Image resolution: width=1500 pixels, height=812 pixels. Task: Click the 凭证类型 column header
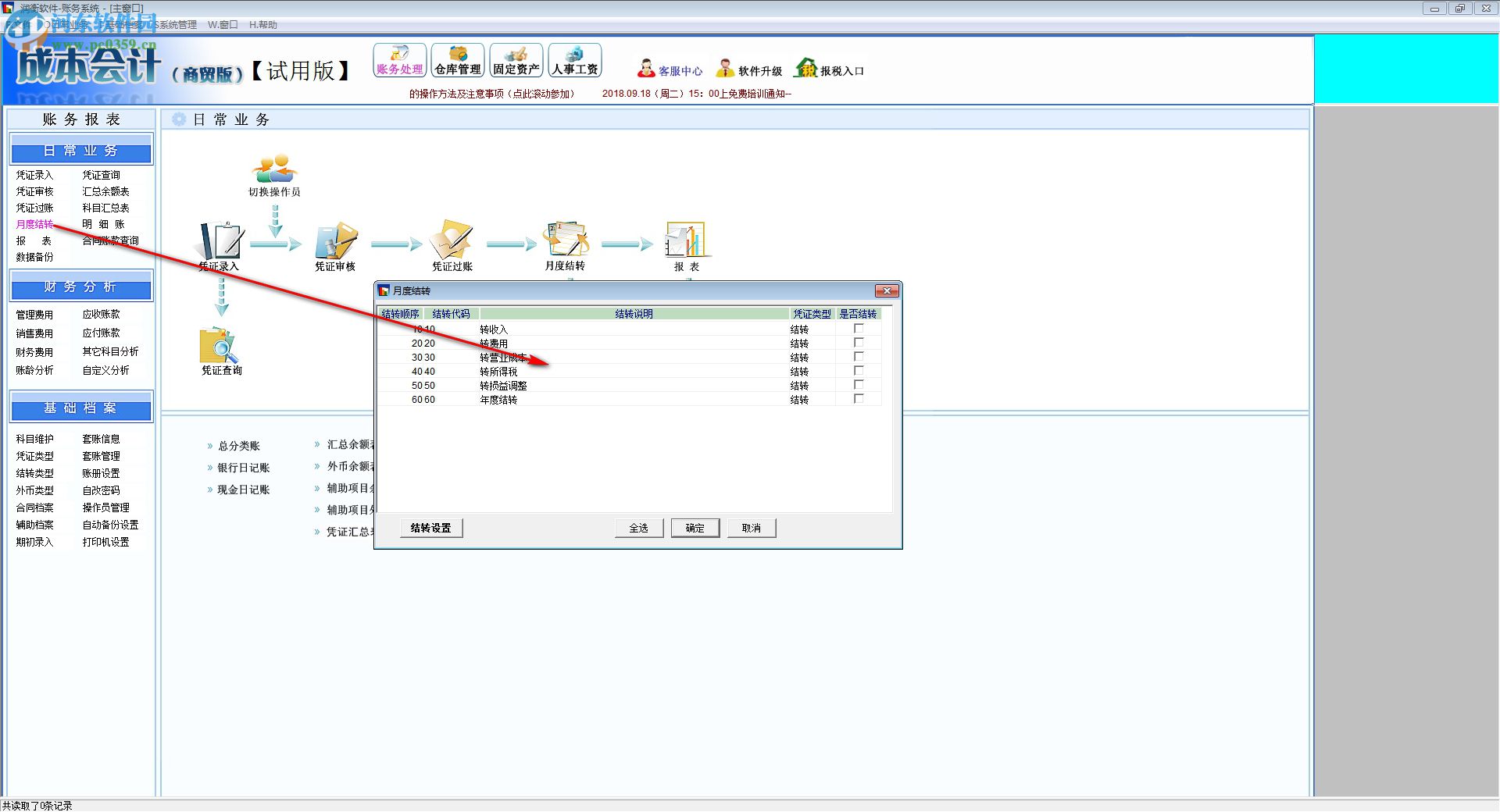[812, 314]
